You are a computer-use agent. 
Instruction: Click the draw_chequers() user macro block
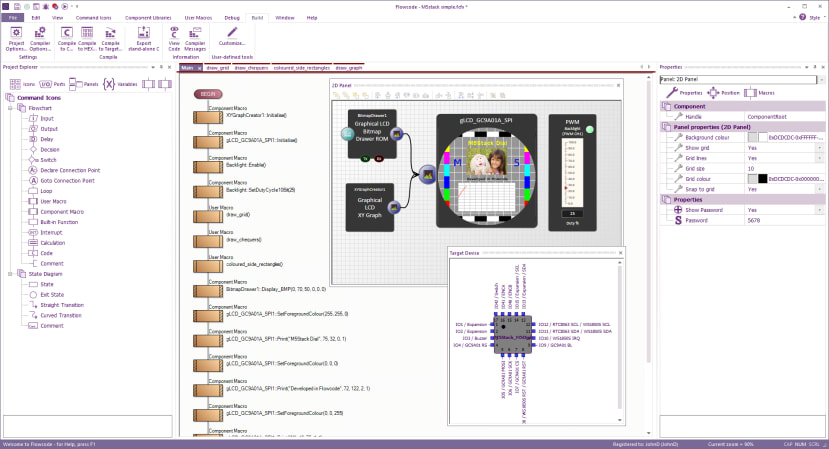click(x=208, y=242)
